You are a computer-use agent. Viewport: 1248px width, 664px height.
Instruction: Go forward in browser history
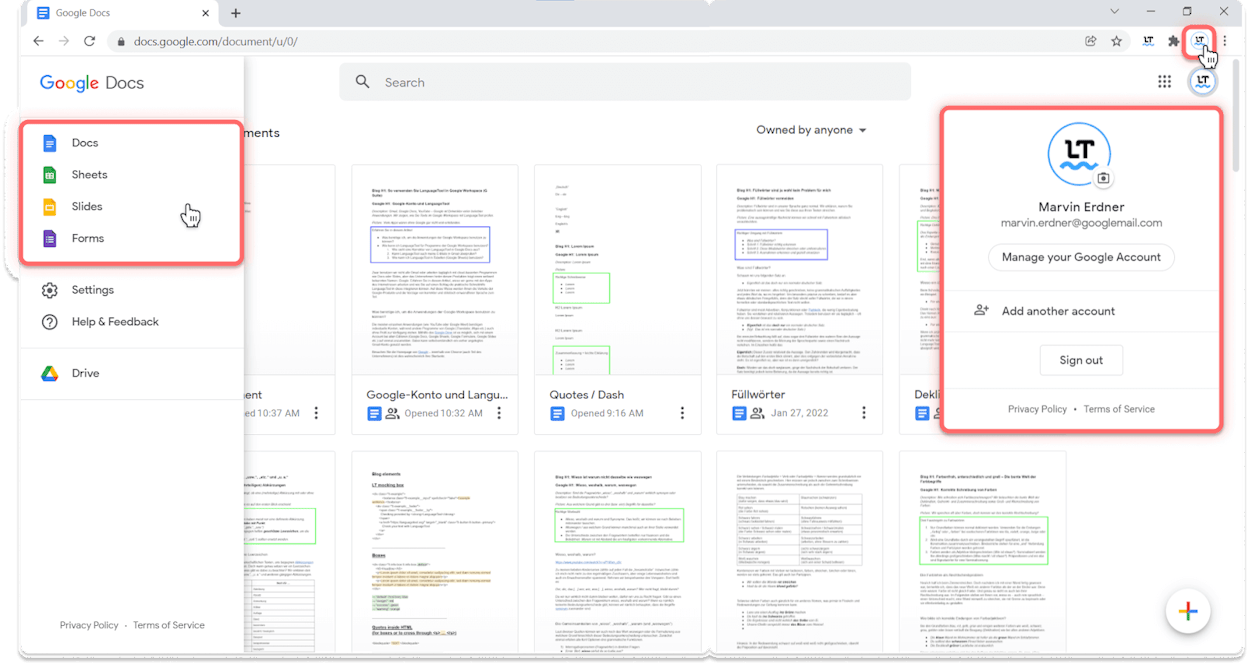tap(64, 41)
